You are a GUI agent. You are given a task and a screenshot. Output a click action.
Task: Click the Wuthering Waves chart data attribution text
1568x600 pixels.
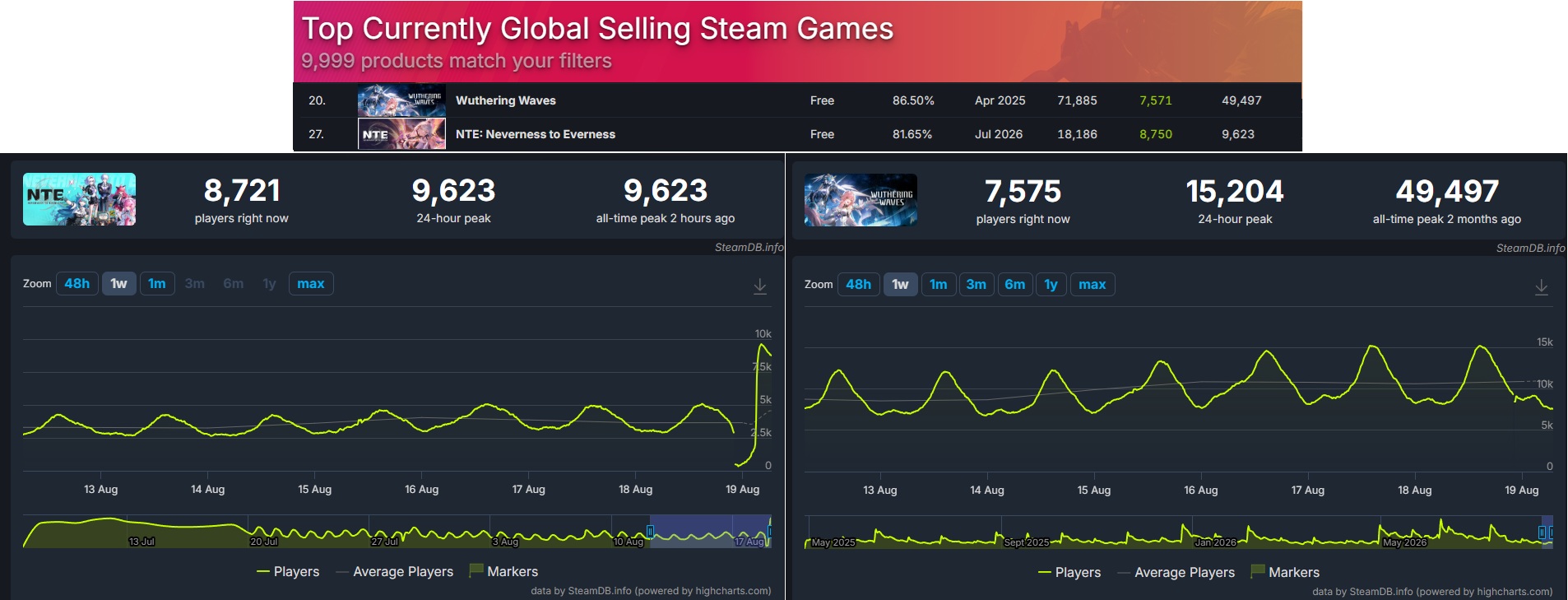click(x=1432, y=591)
